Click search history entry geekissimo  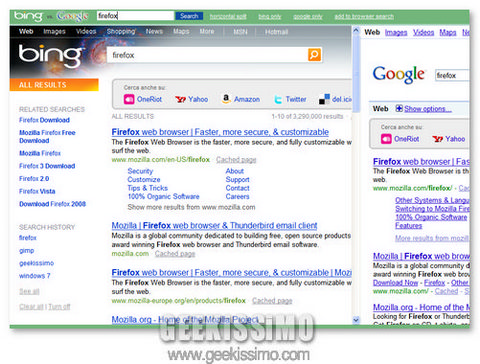point(36,263)
